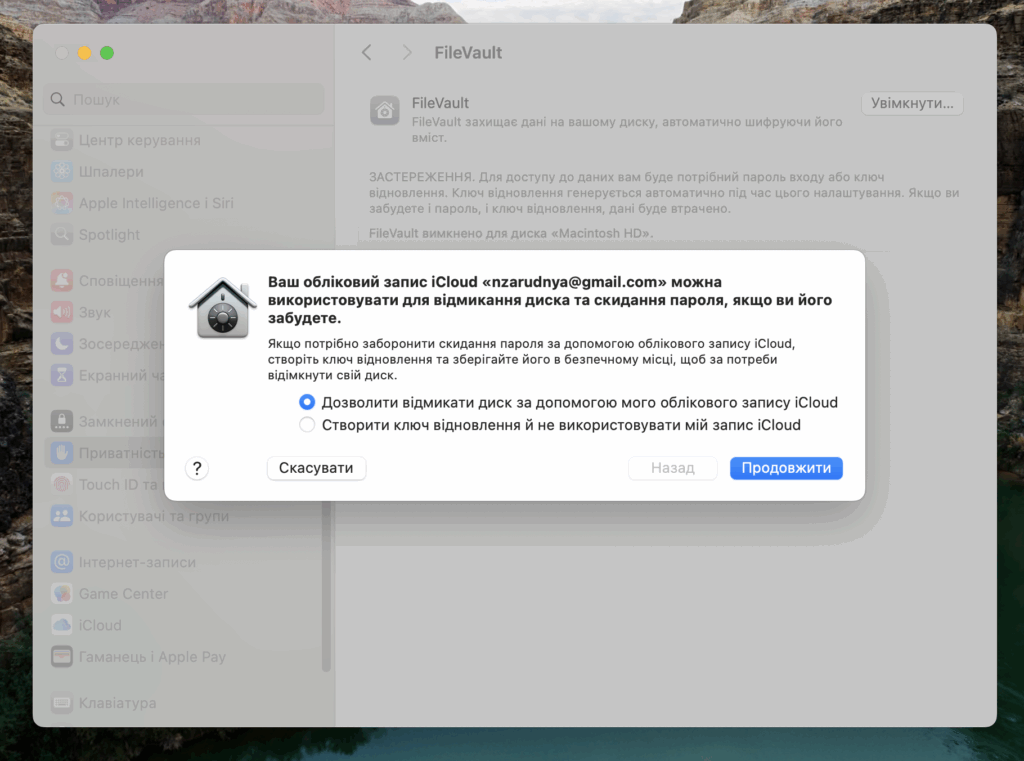This screenshot has width=1024, height=761.
Task: Open Користувачі та групи settings item
Action: [153, 516]
